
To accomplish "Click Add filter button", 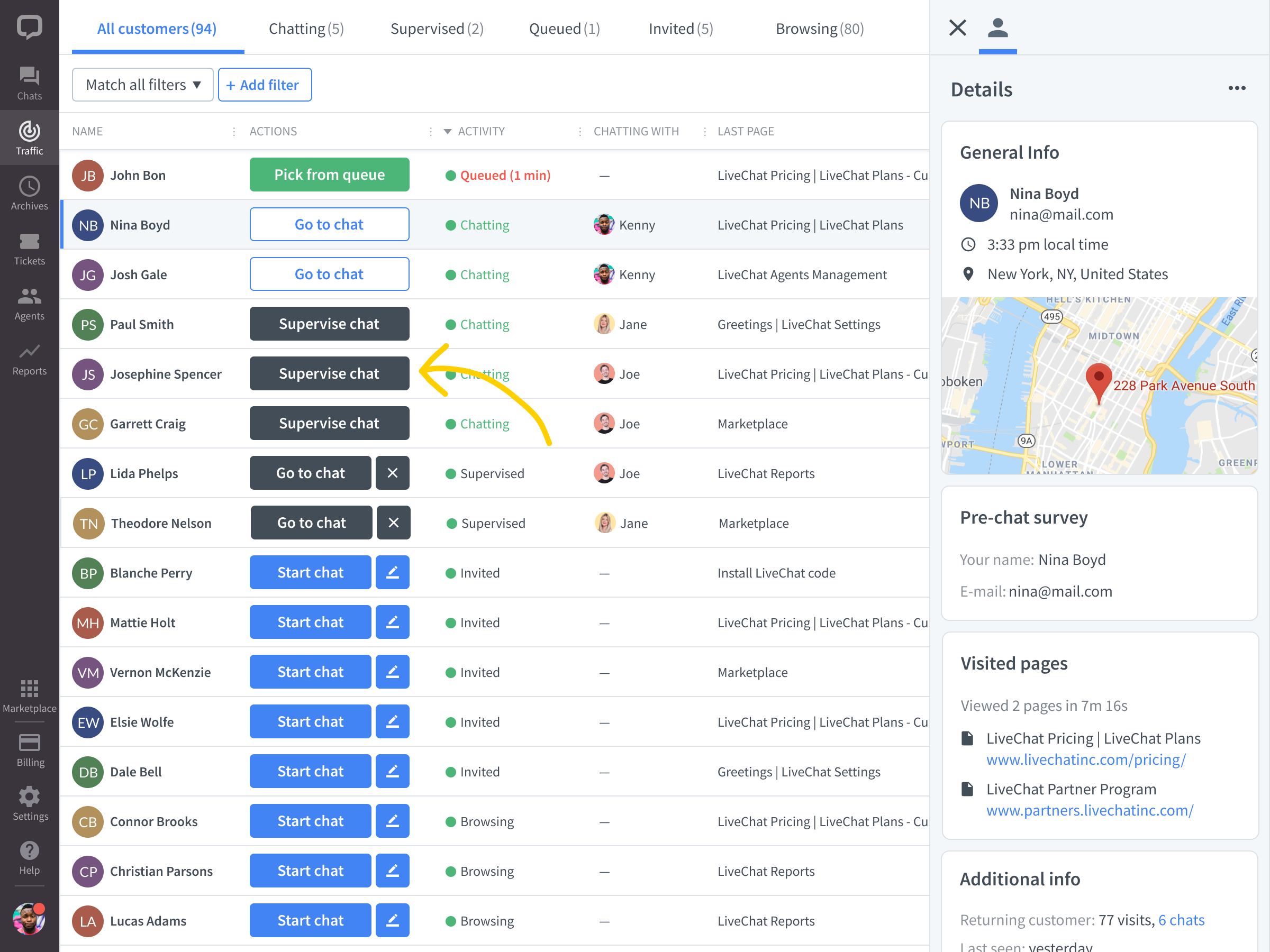I will click(265, 84).
